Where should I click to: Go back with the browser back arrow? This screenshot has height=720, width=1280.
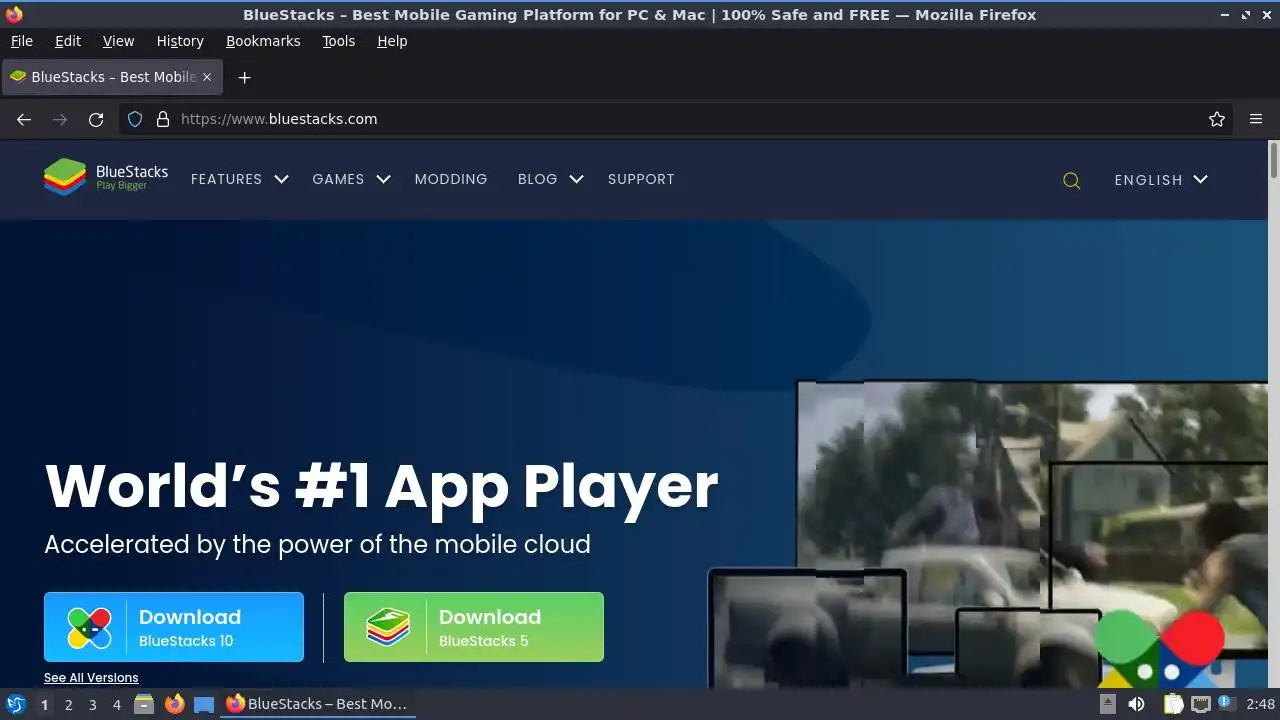click(24, 119)
